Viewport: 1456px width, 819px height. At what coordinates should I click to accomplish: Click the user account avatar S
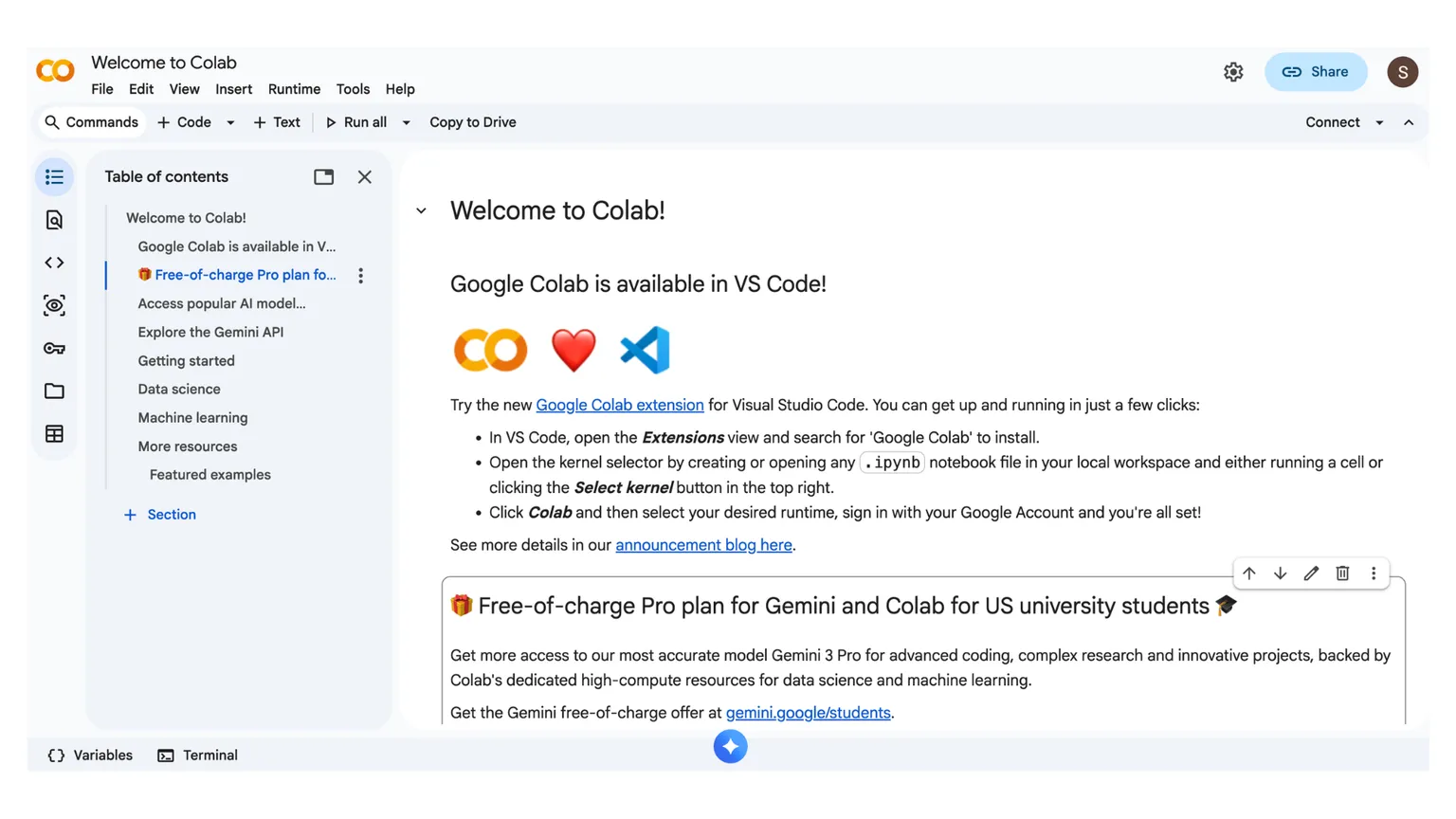pos(1402,72)
